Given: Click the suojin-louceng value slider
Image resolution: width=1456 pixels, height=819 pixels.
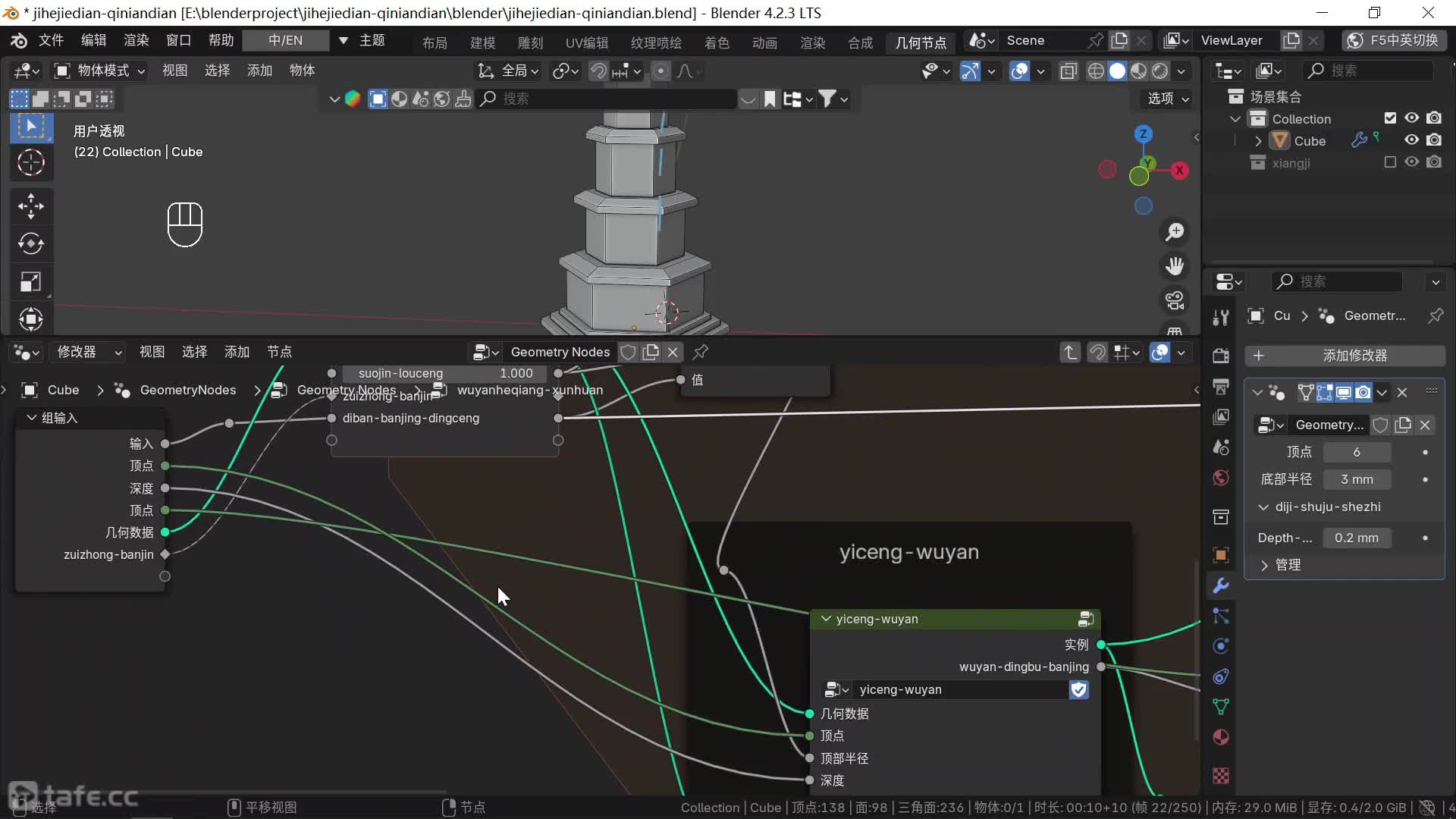Looking at the screenshot, I should click(445, 373).
